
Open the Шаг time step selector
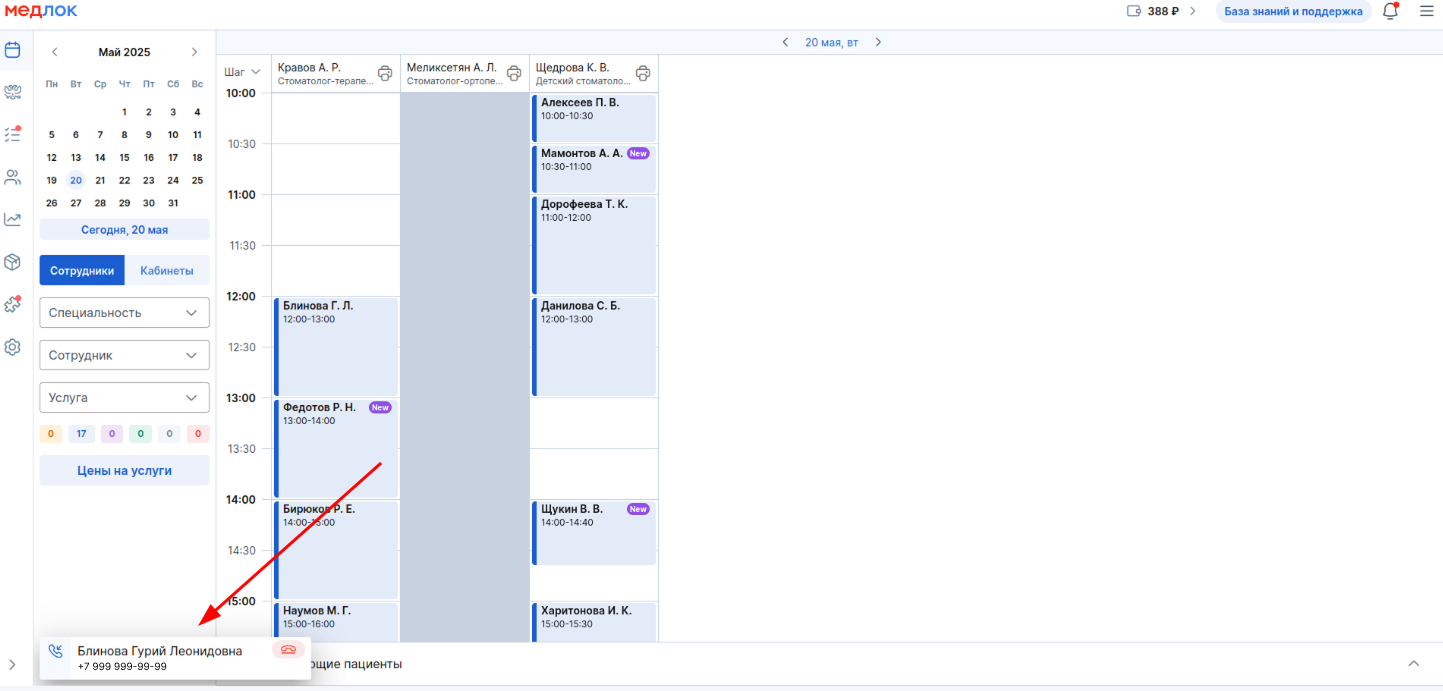point(243,72)
